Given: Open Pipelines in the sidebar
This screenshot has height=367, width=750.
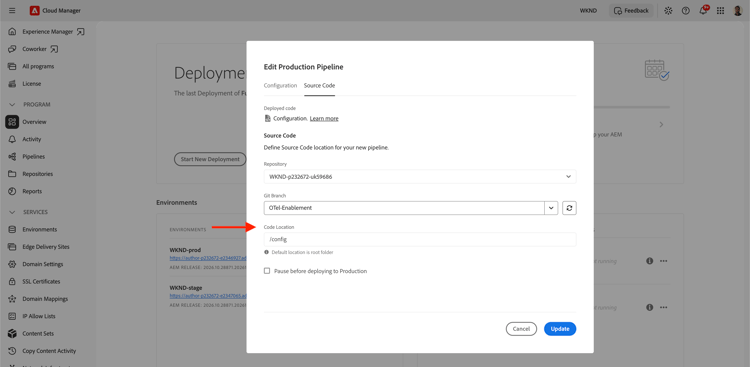Looking at the screenshot, I should pyautogui.click(x=34, y=156).
